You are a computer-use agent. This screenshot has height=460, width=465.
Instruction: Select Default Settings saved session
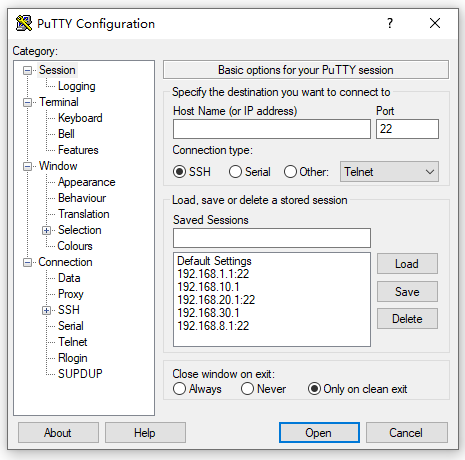(x=214, y=261)
